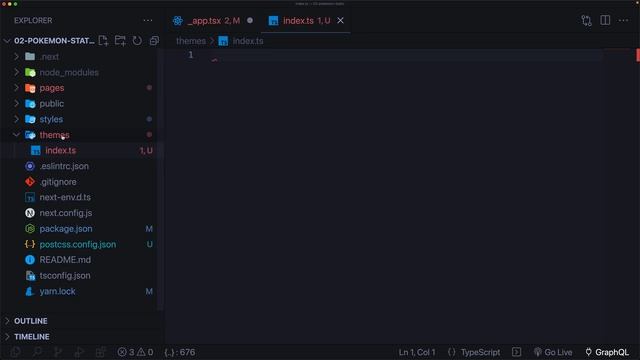Click the red marker in editor overview ruler
Screen dimensions: 640x360
tap(638, 55)
